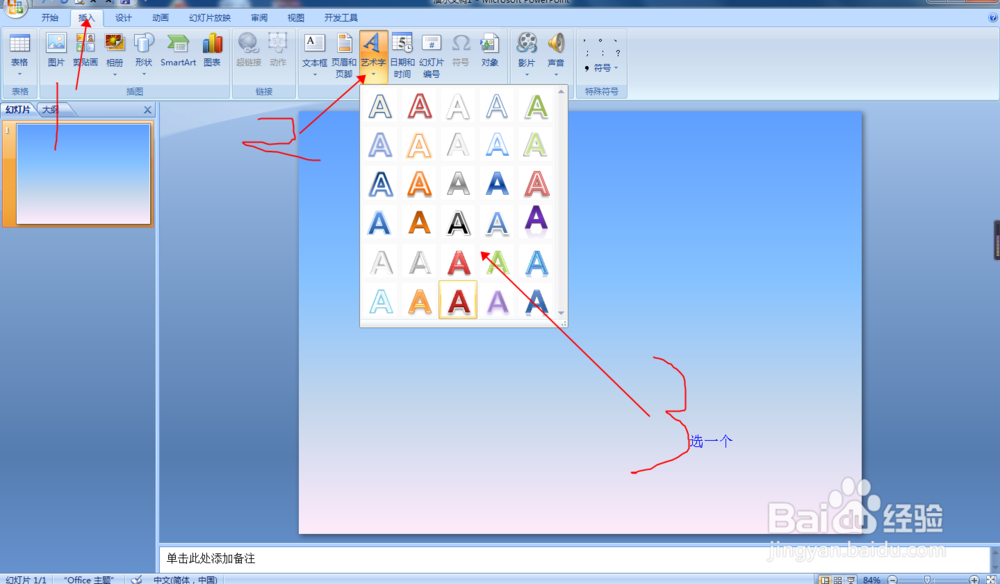The height and width of the screenshot is (584, 1000).
Task: Insert the colon special symbol
Action: pos(602,54)
